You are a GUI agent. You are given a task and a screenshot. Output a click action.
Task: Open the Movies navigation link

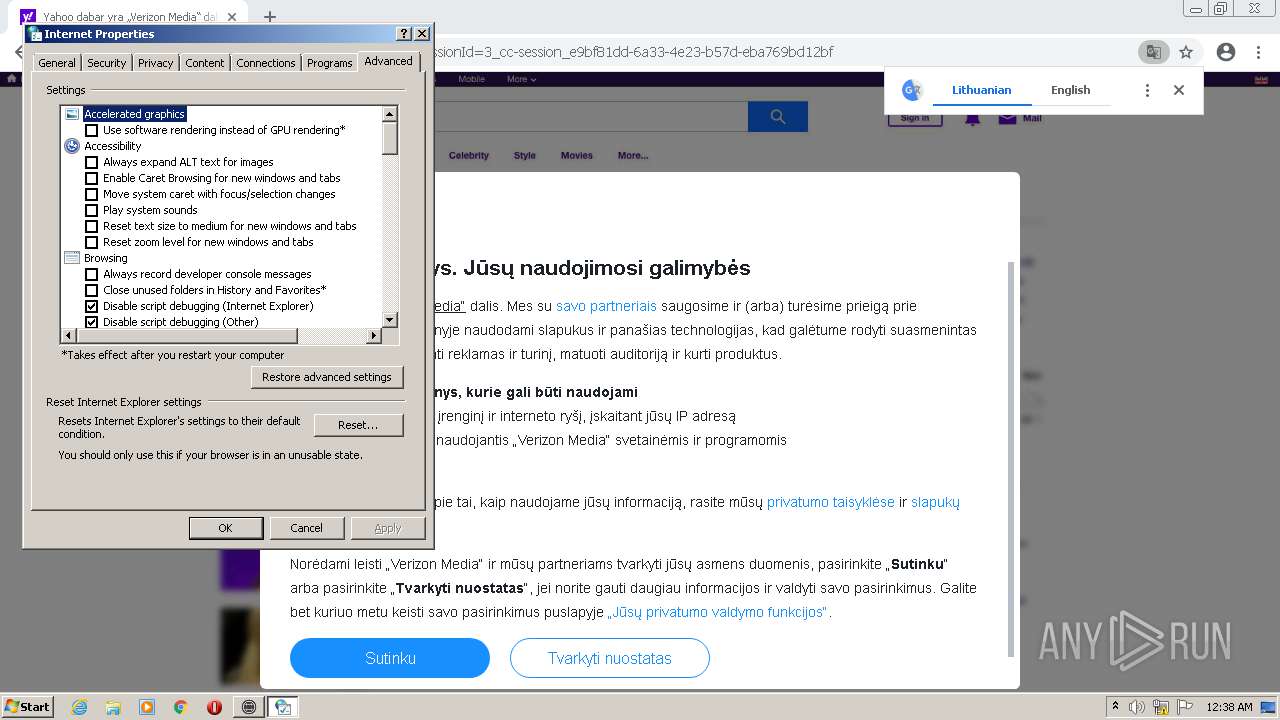point(577,155)
